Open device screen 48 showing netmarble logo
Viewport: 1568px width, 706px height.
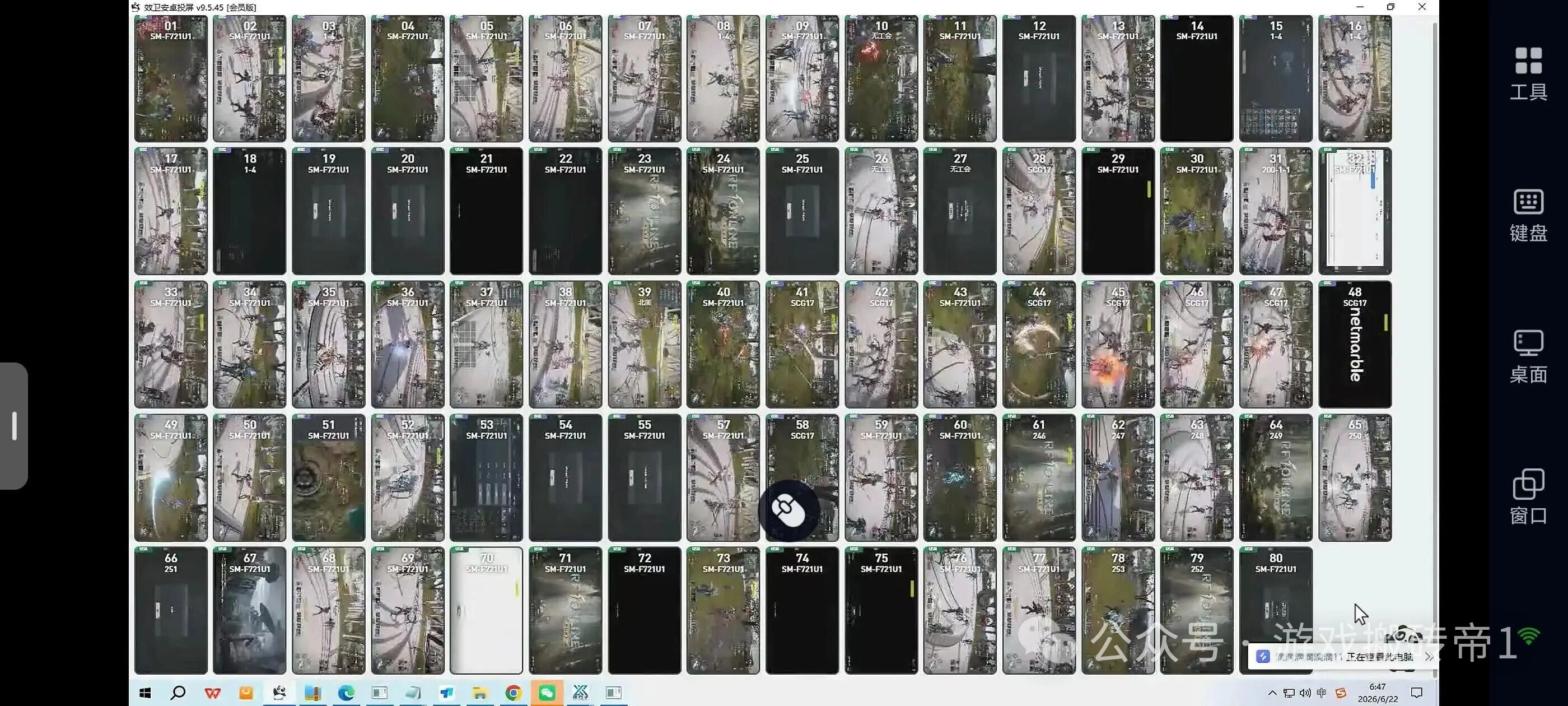1355,344
